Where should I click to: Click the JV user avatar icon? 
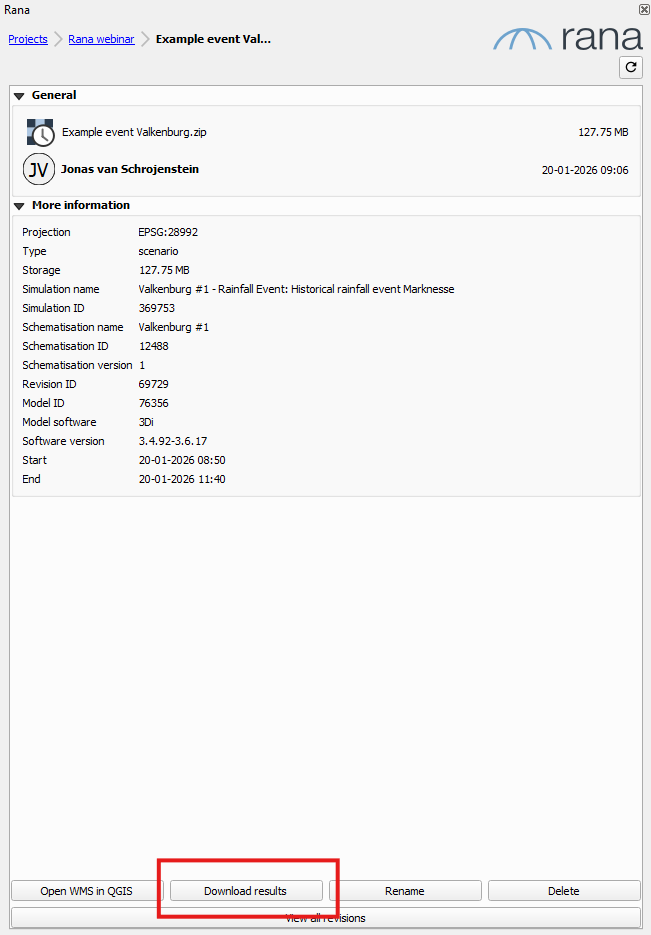[39, 169]
